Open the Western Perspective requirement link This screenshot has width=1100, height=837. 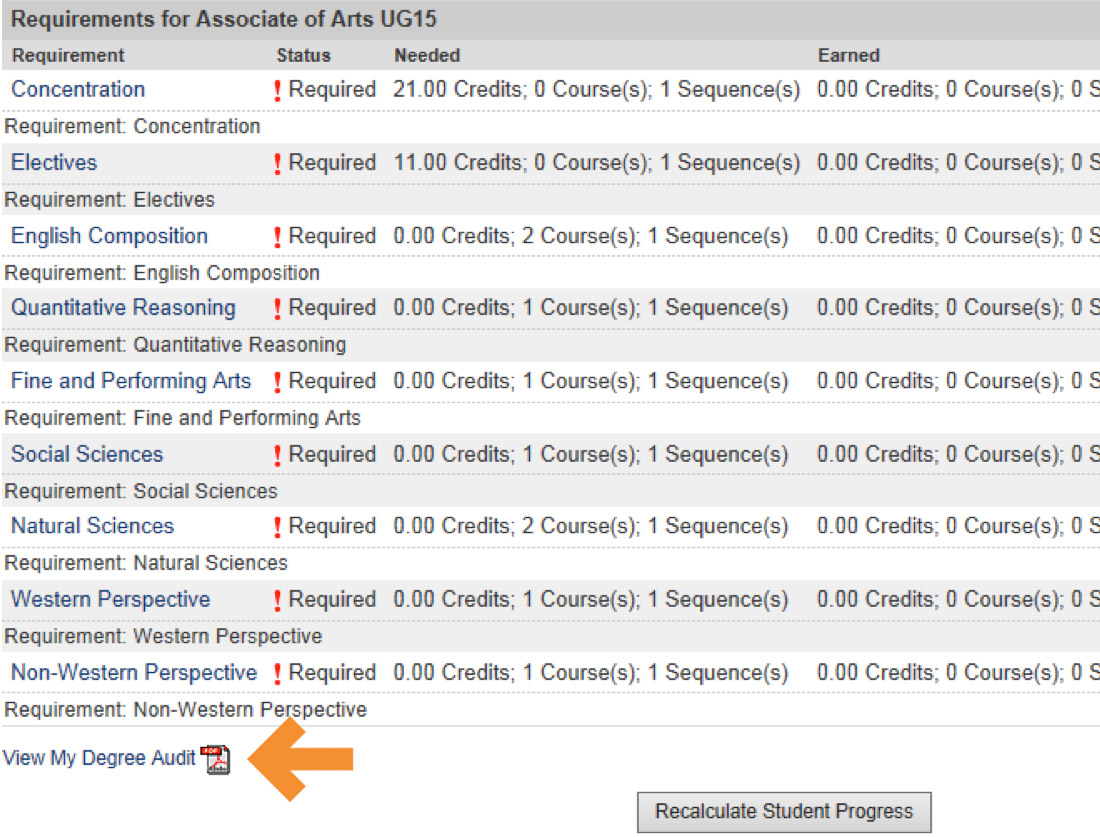110,599
